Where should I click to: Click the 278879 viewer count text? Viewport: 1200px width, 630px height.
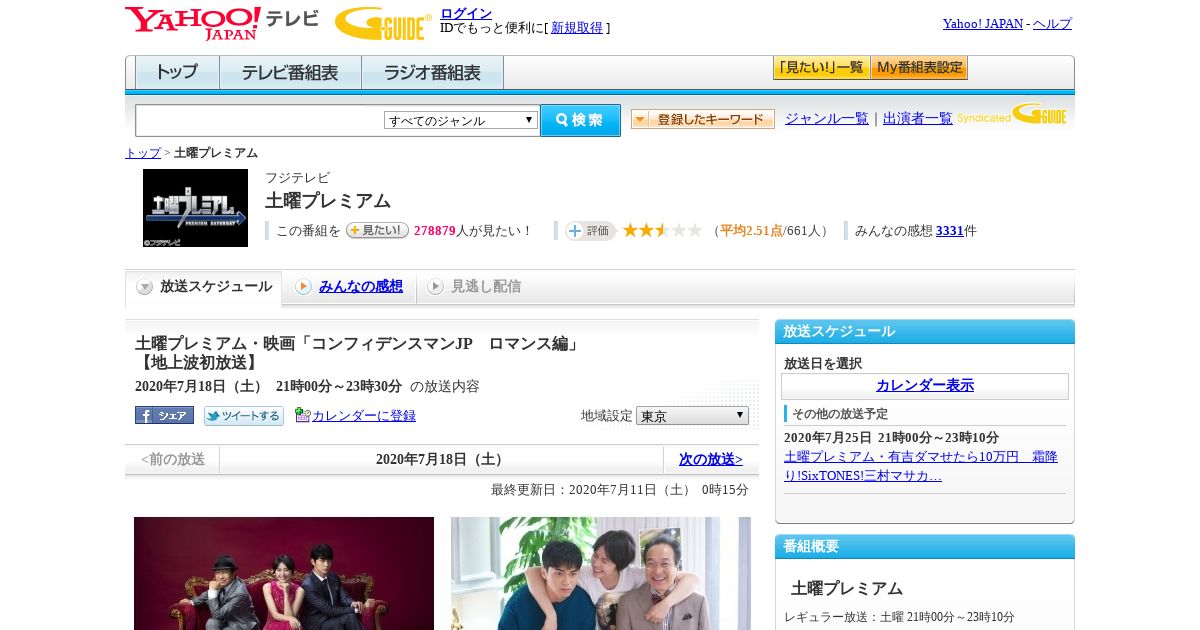(x=434, y=231)
